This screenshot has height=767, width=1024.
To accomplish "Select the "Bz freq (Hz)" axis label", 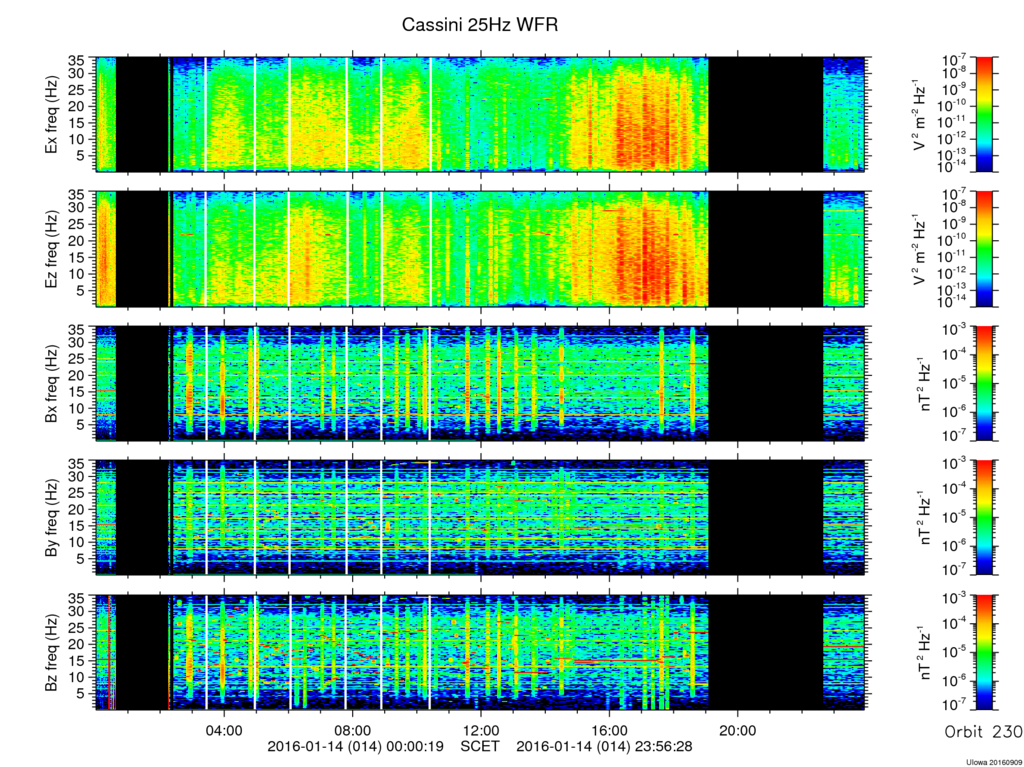I will click(x=52, y=653).
